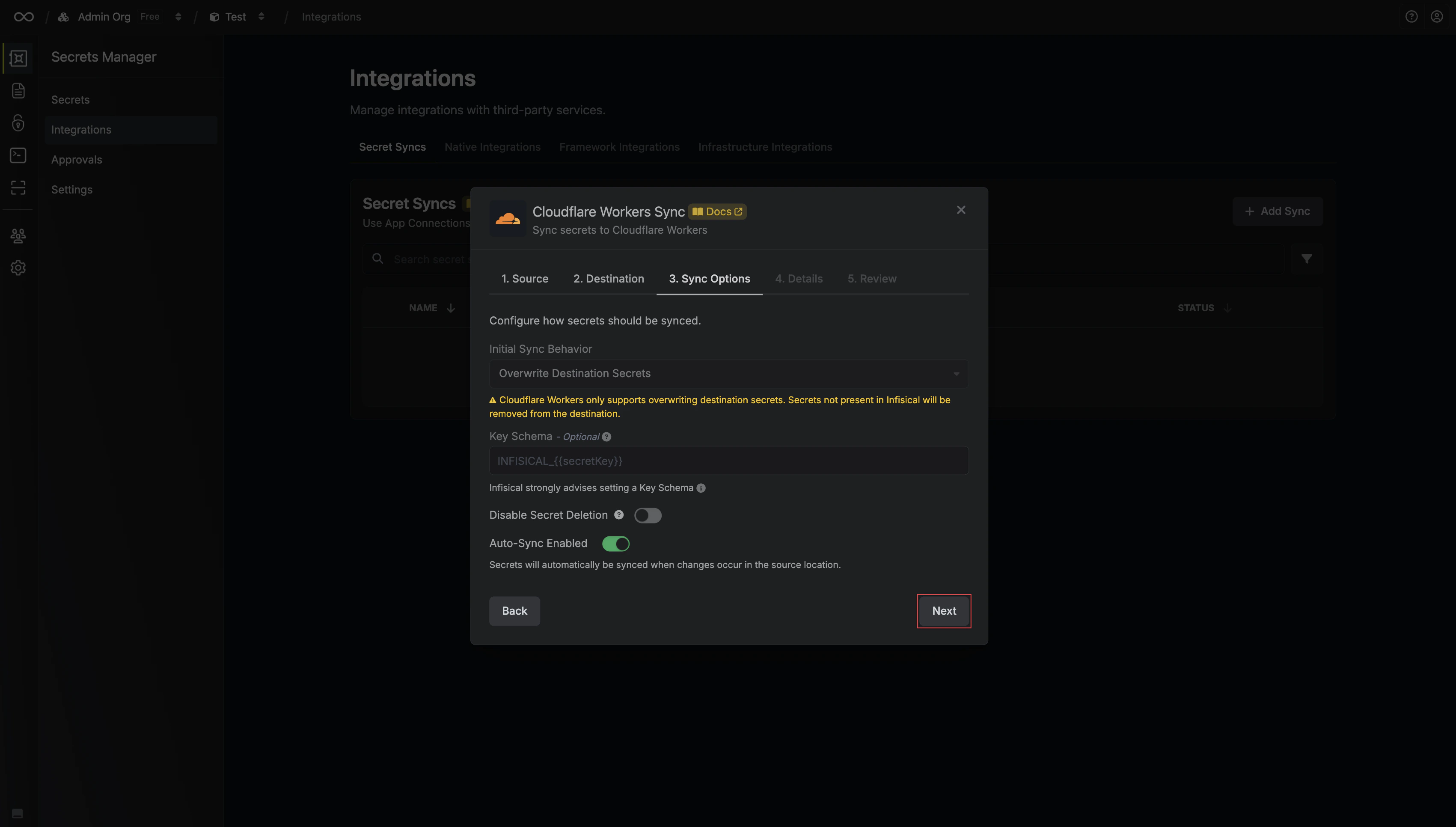Open the user profile icon in the top bar

pyautogui.click(x=1437, y=16)
